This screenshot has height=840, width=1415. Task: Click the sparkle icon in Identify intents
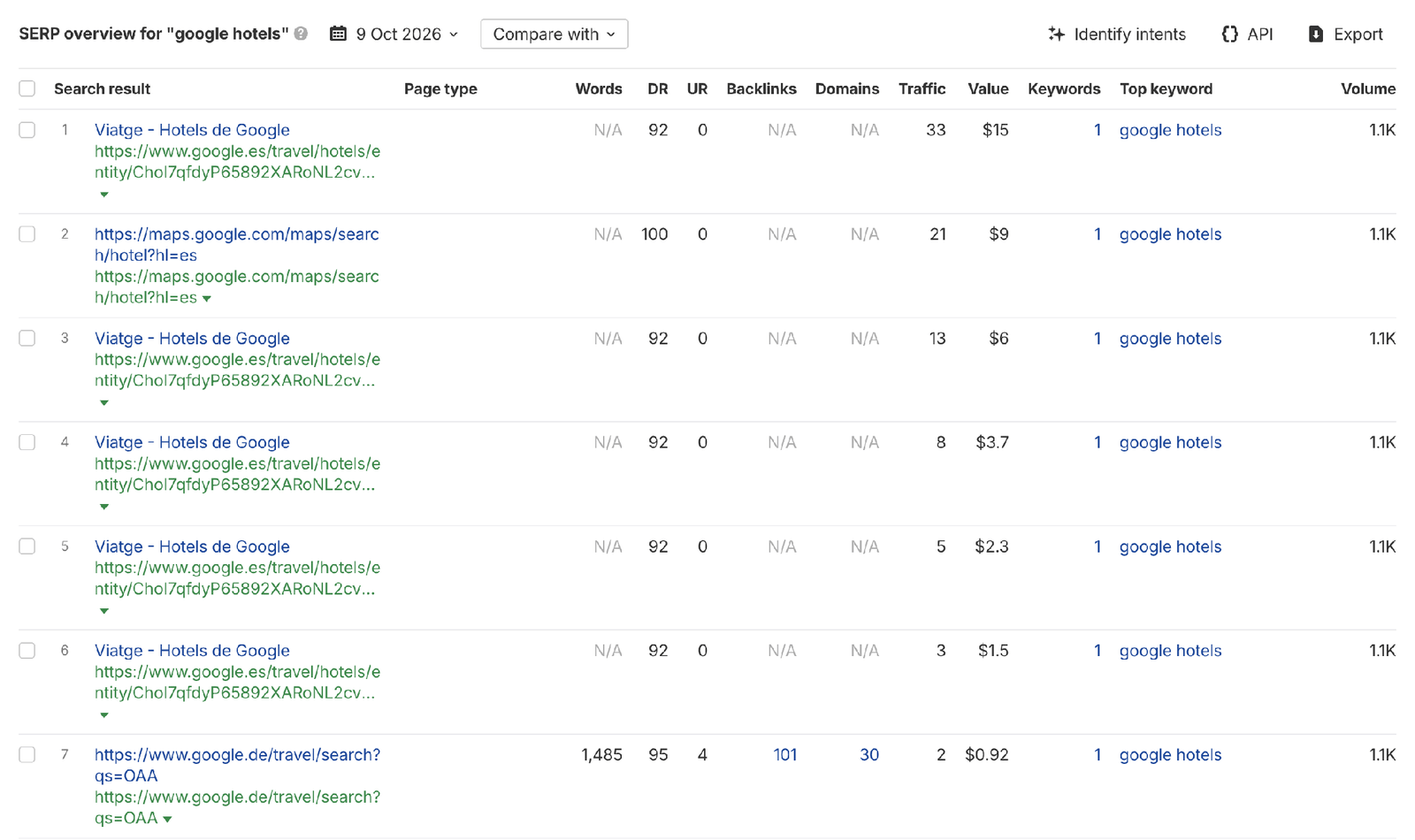coord(1056,34)
